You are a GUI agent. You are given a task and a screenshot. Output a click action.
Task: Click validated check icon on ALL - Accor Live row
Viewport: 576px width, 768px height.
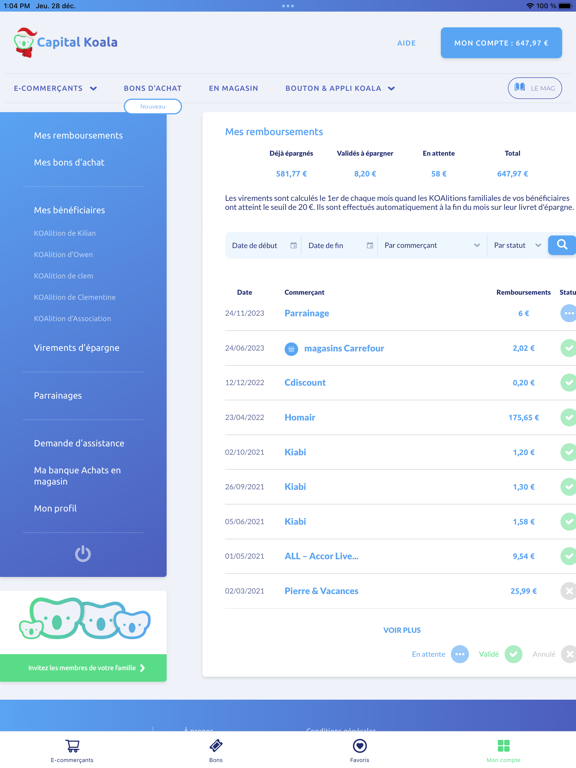point(568,556)
